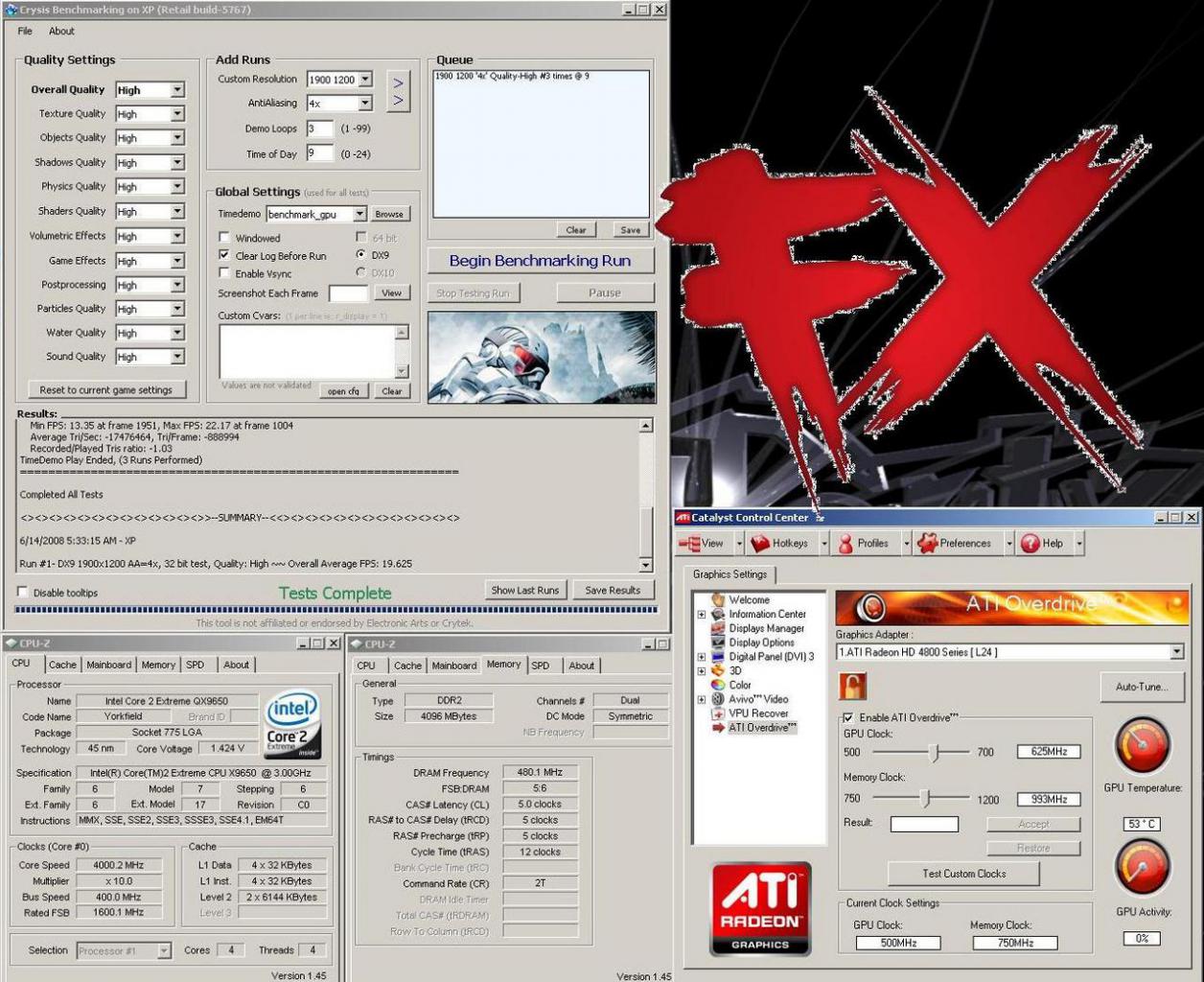
Task: Click the Custom Cvars text area
Action: tap(307, 351)
